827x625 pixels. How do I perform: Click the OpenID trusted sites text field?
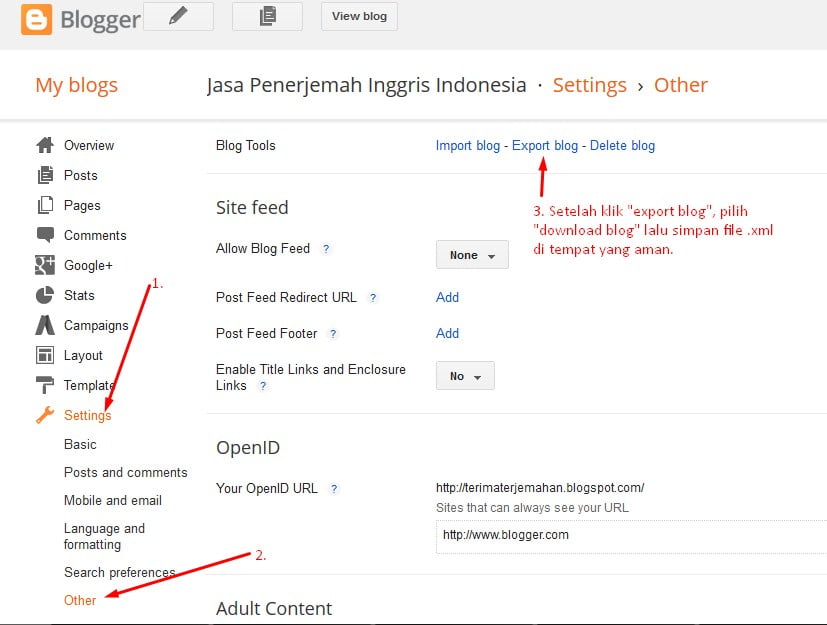click(630, 535)
